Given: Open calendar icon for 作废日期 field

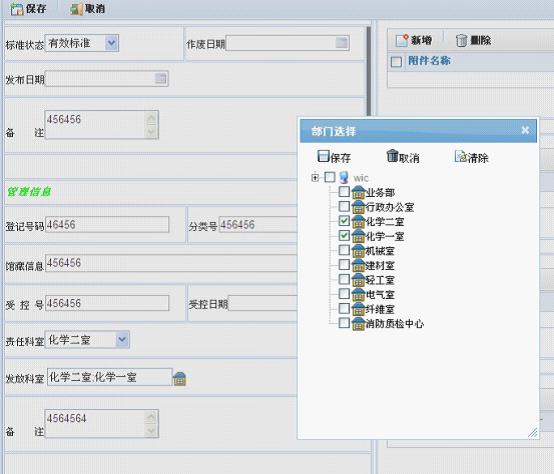Looking at the screenshot, I should point(341,43).
